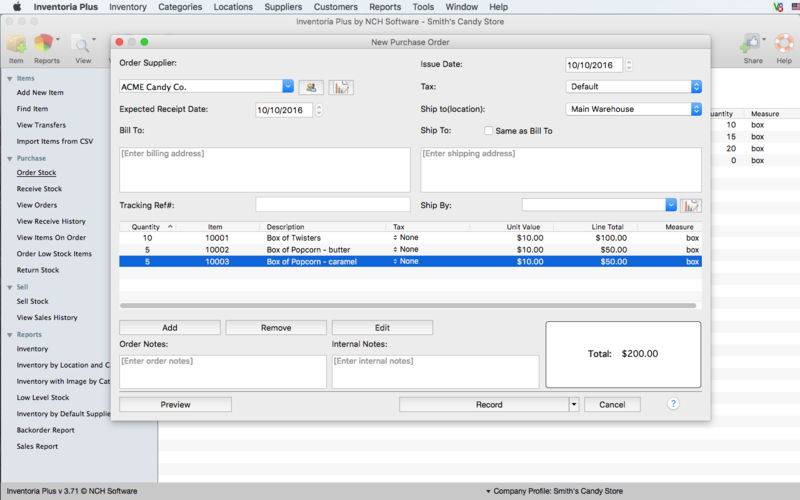Click the Help lifebuoy toolbar icon

pos(784,43)
